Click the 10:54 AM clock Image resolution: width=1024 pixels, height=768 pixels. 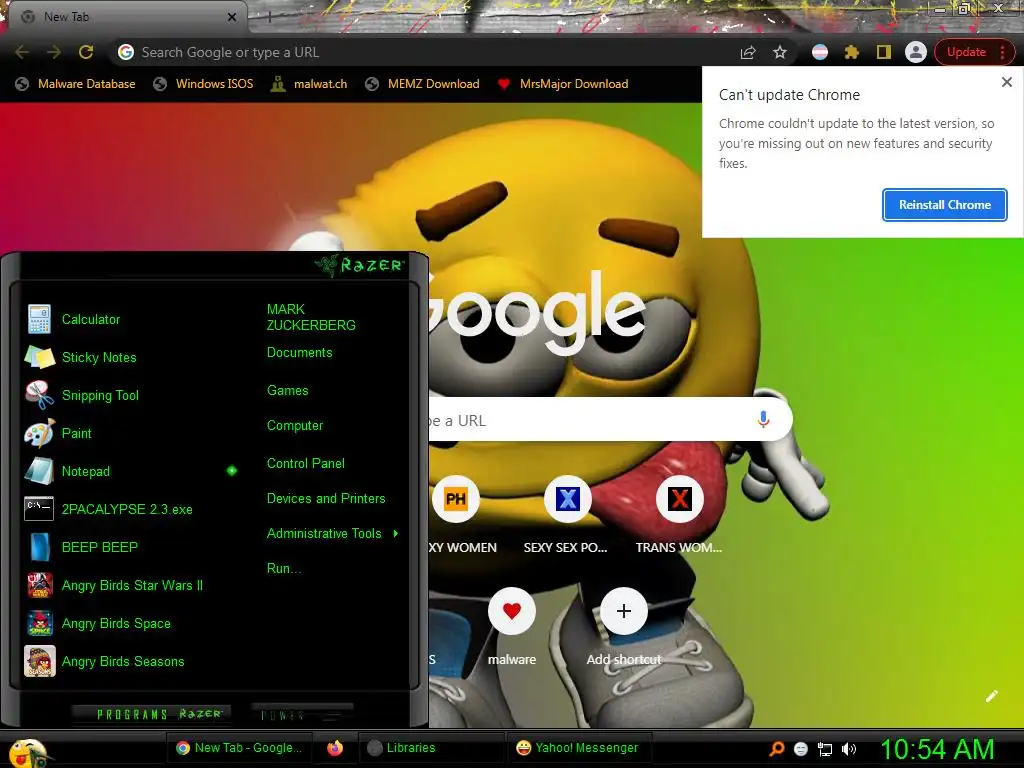(937, 750)
